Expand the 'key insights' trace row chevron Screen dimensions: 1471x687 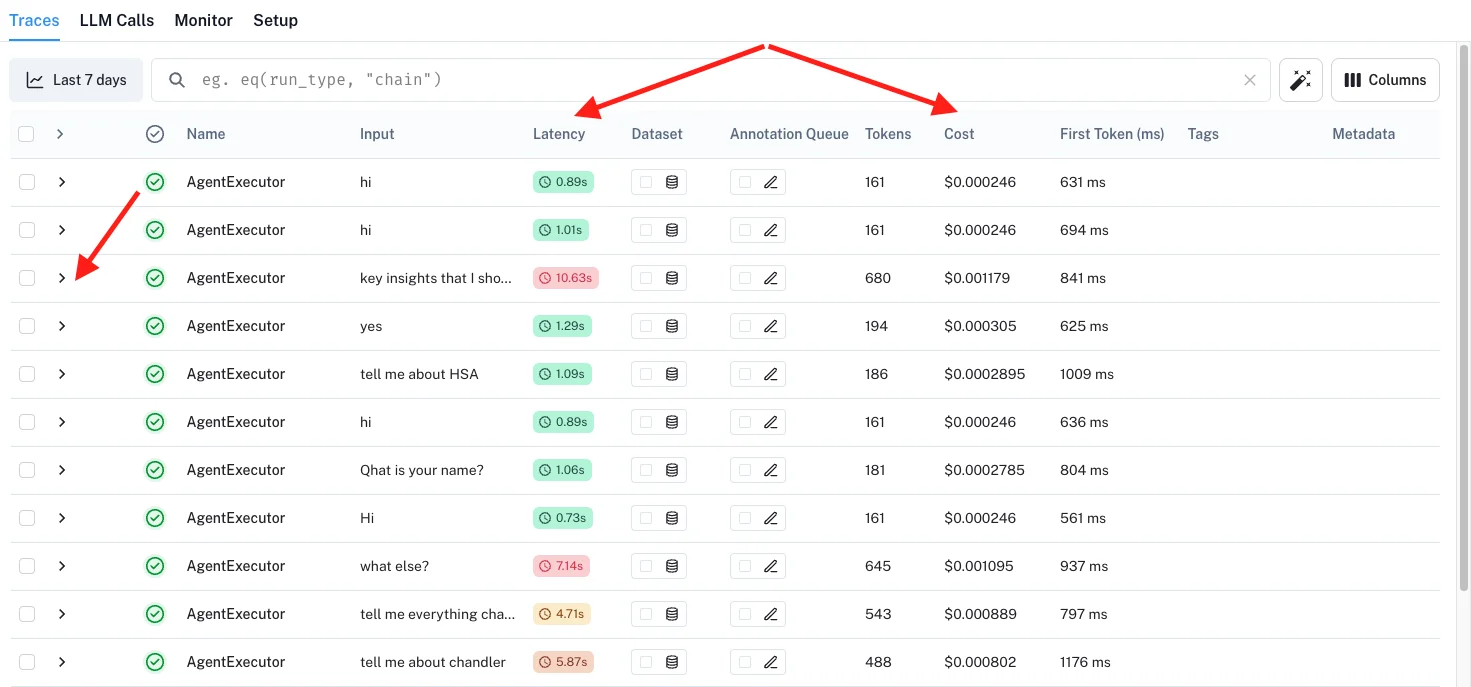click(x=61, y=278)
